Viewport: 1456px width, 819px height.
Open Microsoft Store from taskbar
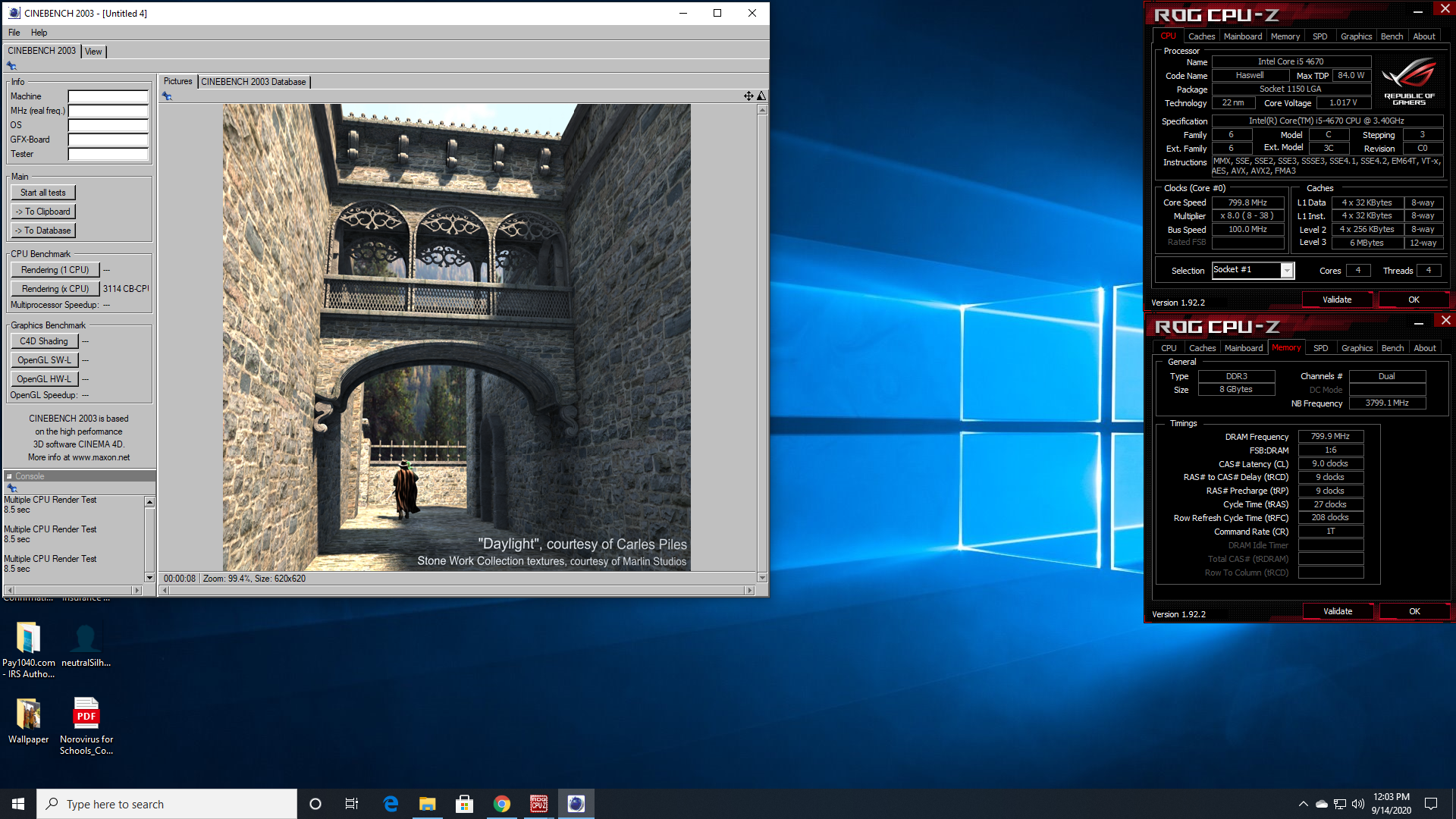[464, 804]
